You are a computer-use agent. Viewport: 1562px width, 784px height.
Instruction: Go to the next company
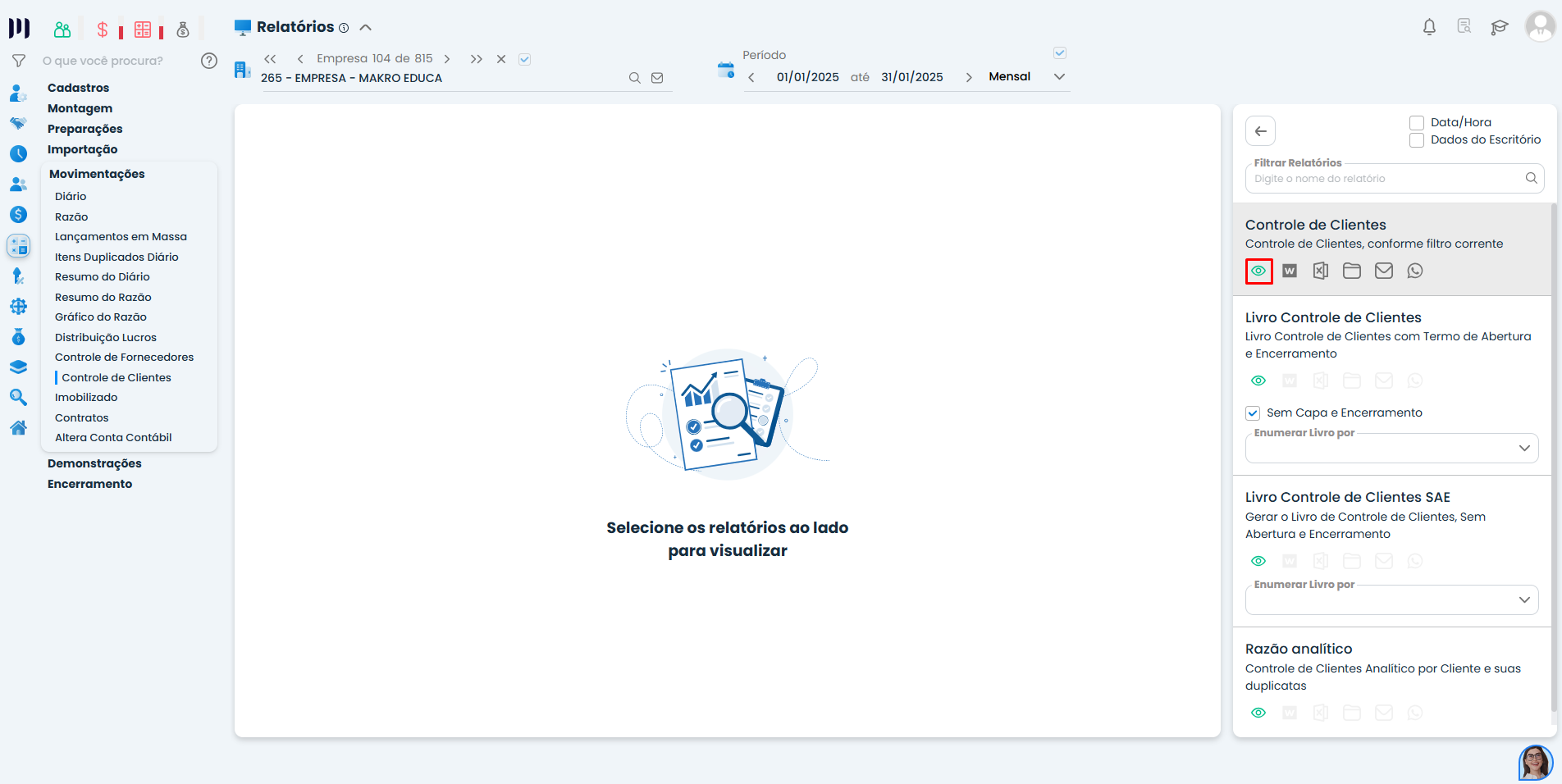click(x=447, y=59)
